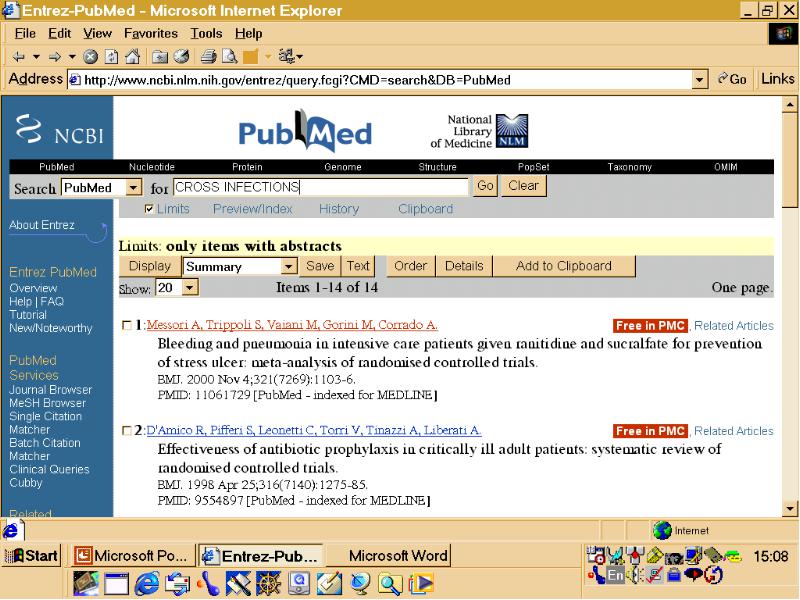Click the Internet zone globe icon
800x600 pixels.
tap(662, 531)
